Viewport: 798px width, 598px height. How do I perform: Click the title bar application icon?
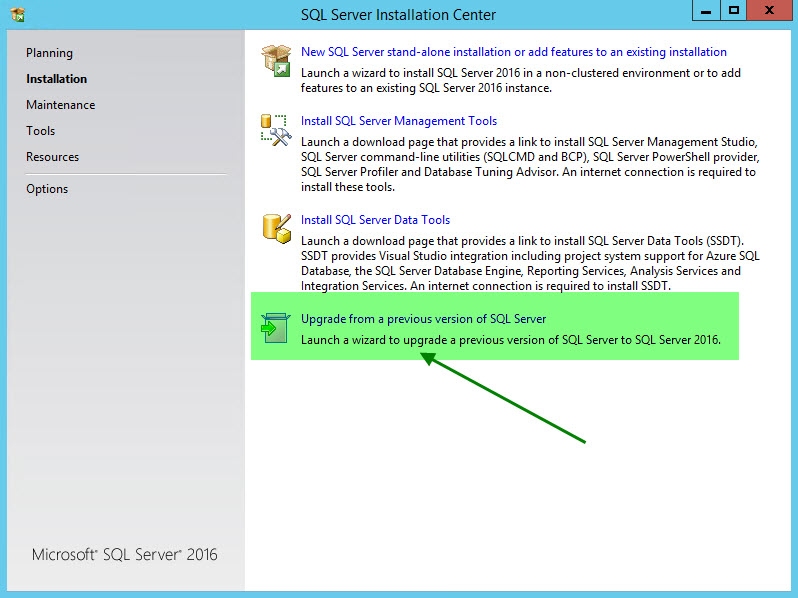[x=17, y=15]
